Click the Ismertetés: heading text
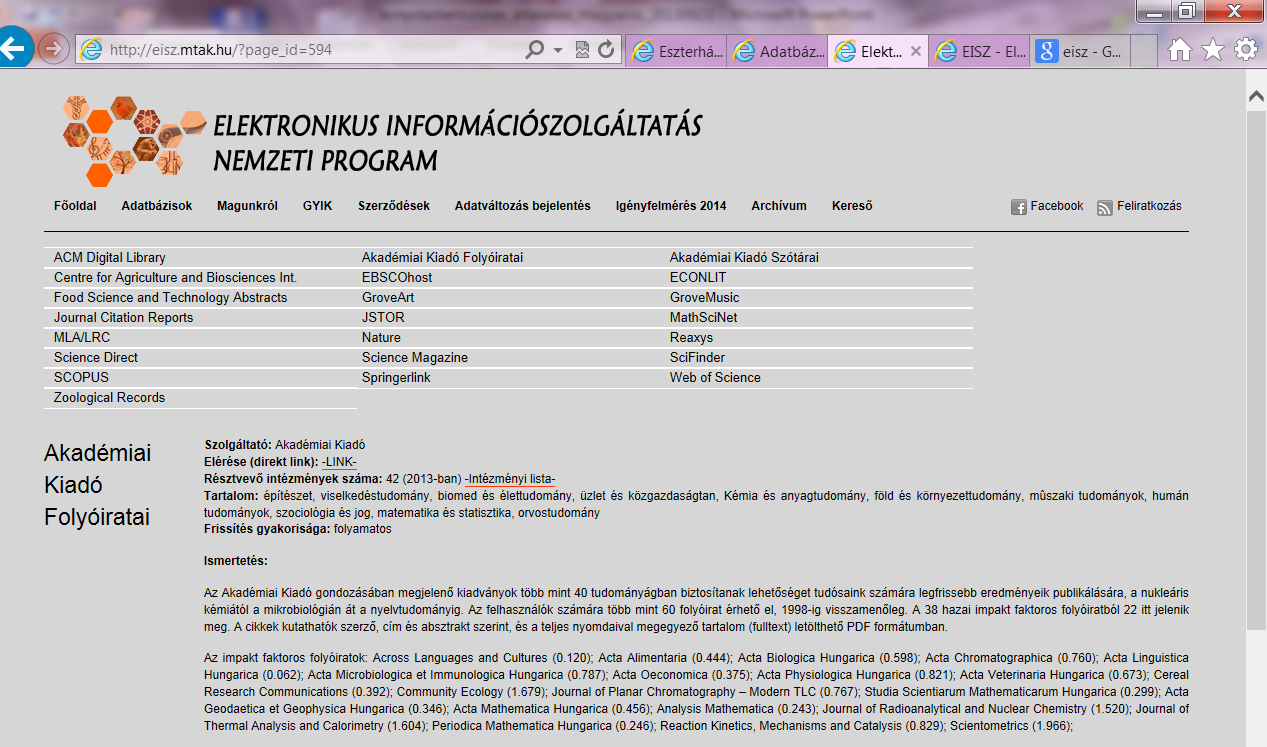The width and height of the screenshot is (1267, 747). [x=236, y=561]
